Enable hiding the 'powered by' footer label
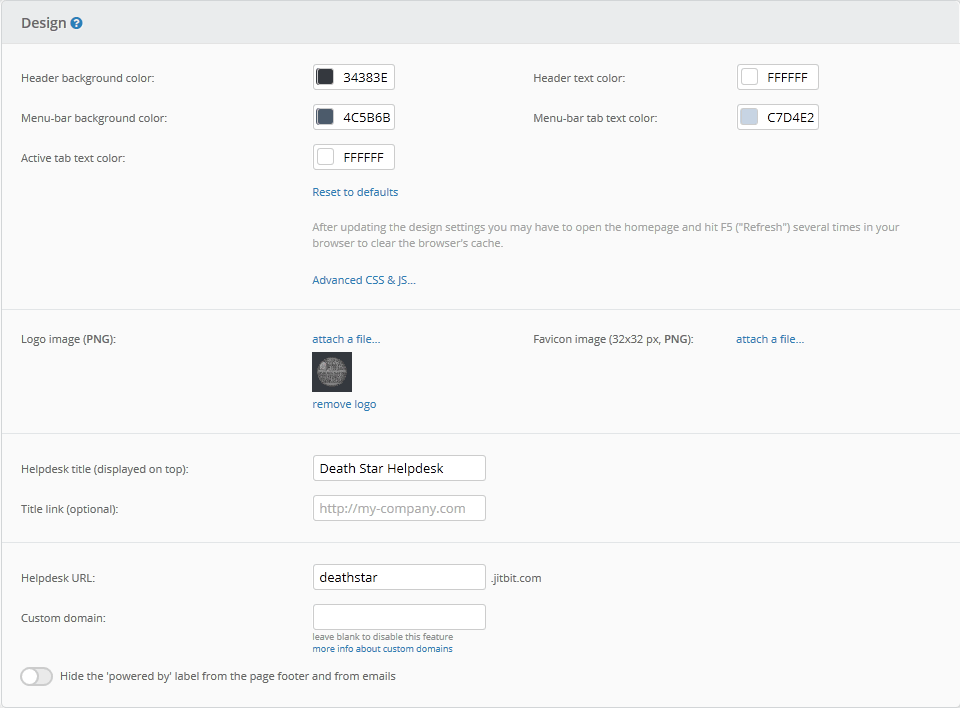This screenshot has width=960, height=708. pos(36,676)
